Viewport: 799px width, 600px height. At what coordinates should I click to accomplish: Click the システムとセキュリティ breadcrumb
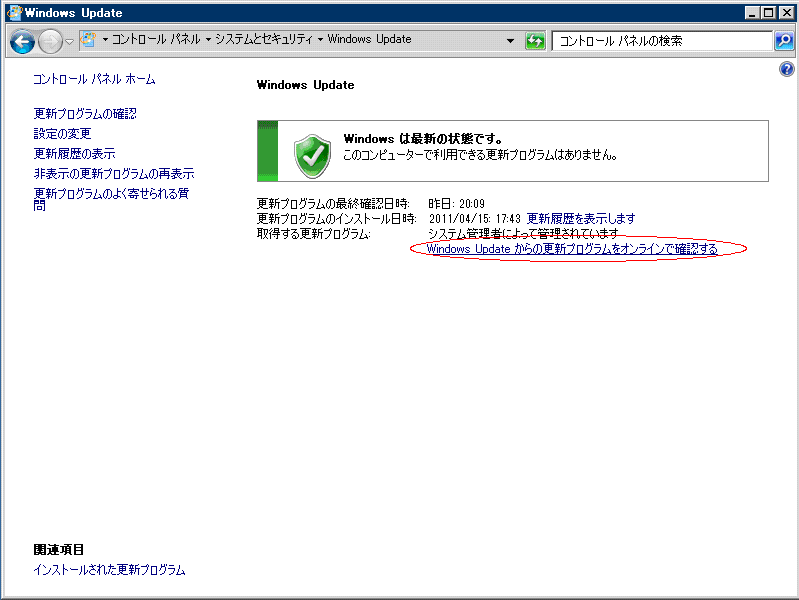tap(264, 39)
